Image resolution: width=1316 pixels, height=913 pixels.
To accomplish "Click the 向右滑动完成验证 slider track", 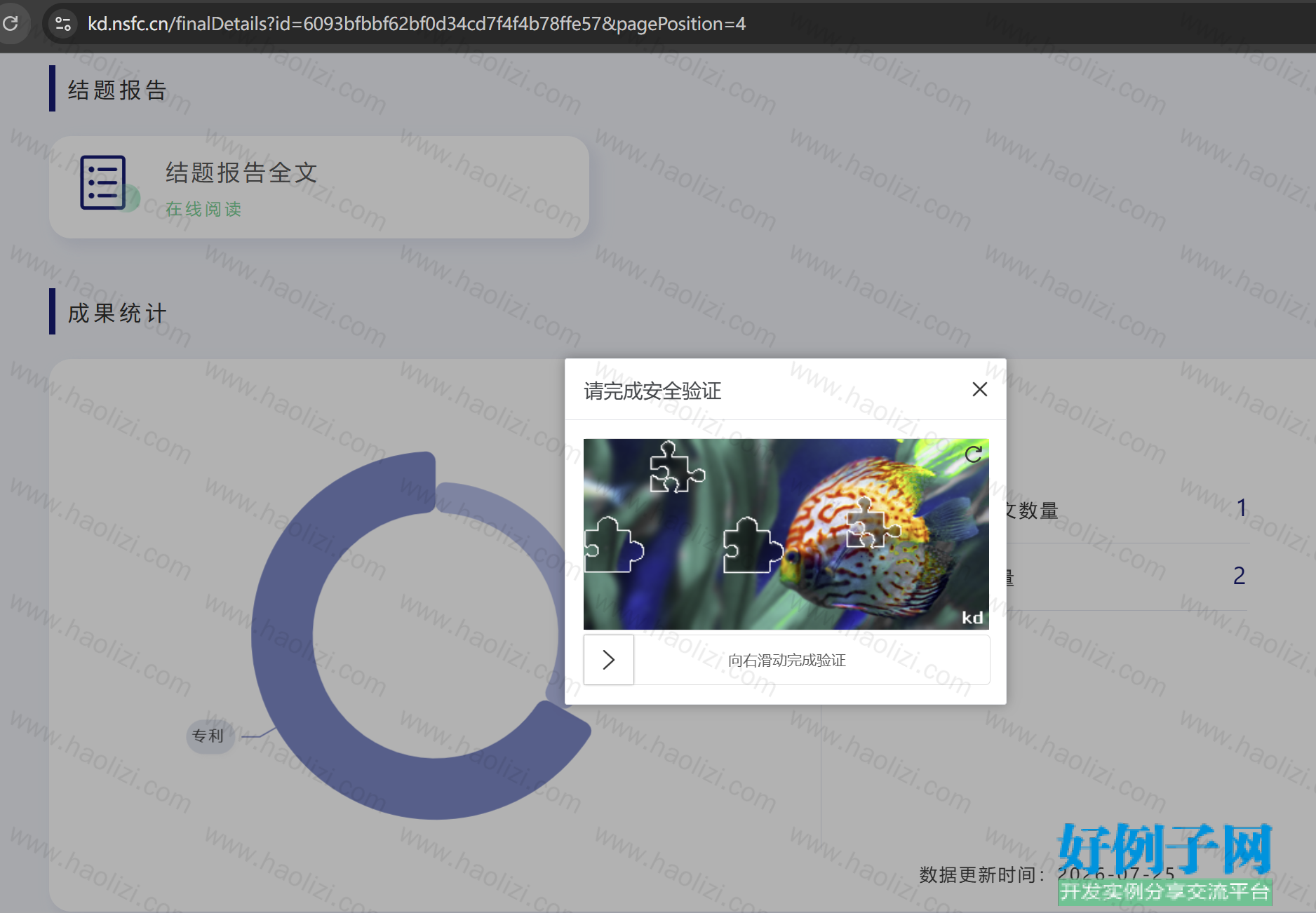I will tap(786, 660).
